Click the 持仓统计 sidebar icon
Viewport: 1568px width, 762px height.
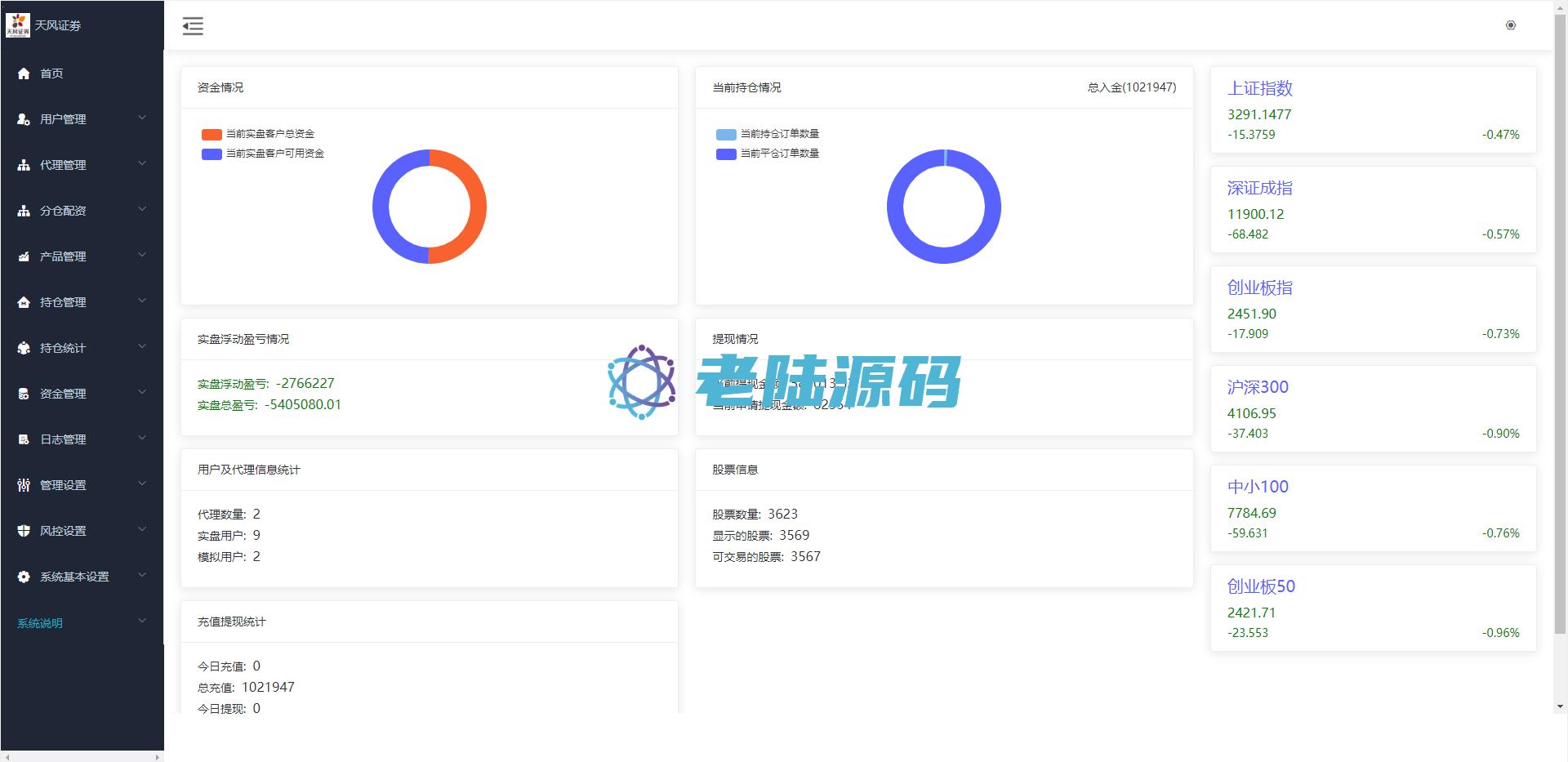coord(24,348)
